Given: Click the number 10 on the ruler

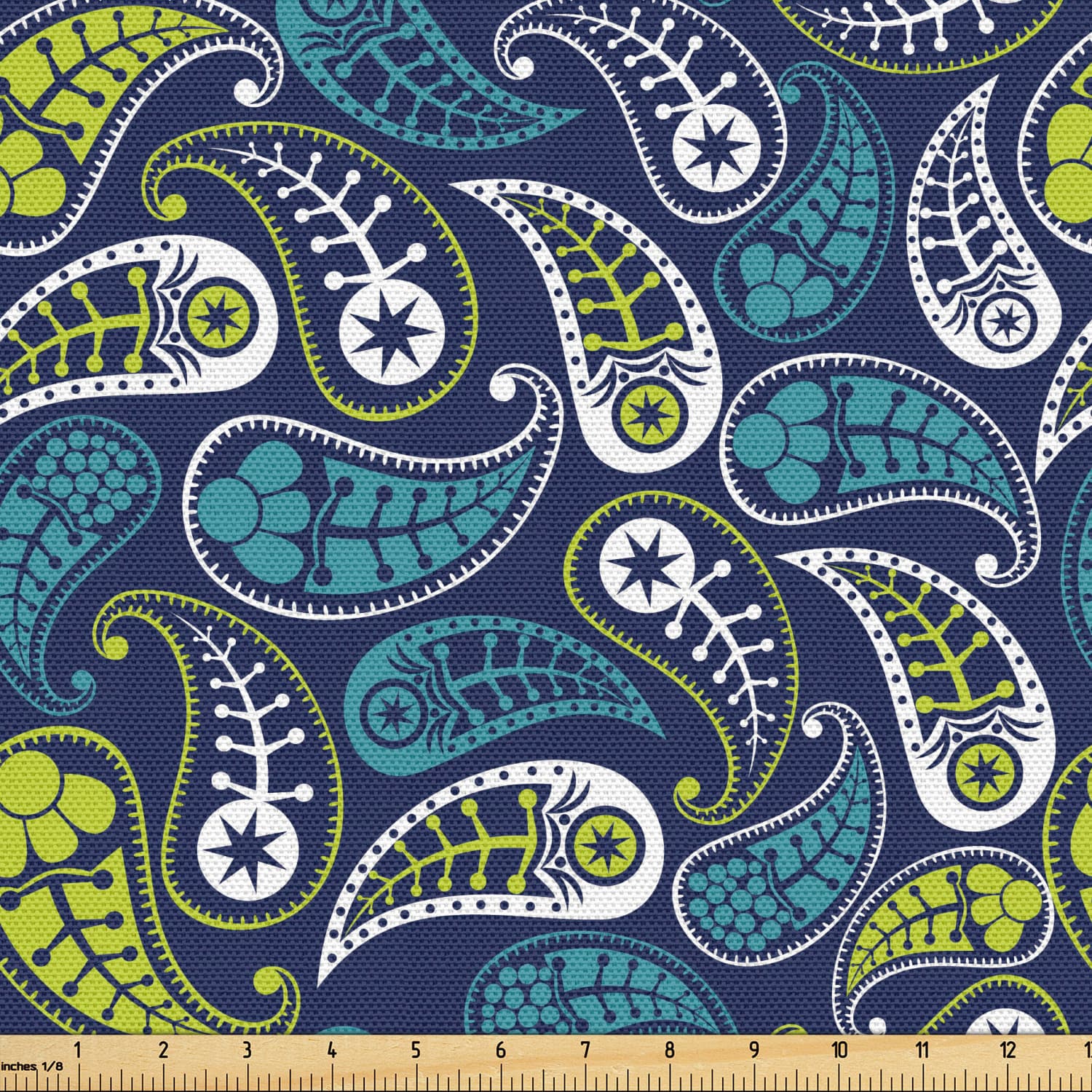Looking at the screenshot, I should 840,1050.
